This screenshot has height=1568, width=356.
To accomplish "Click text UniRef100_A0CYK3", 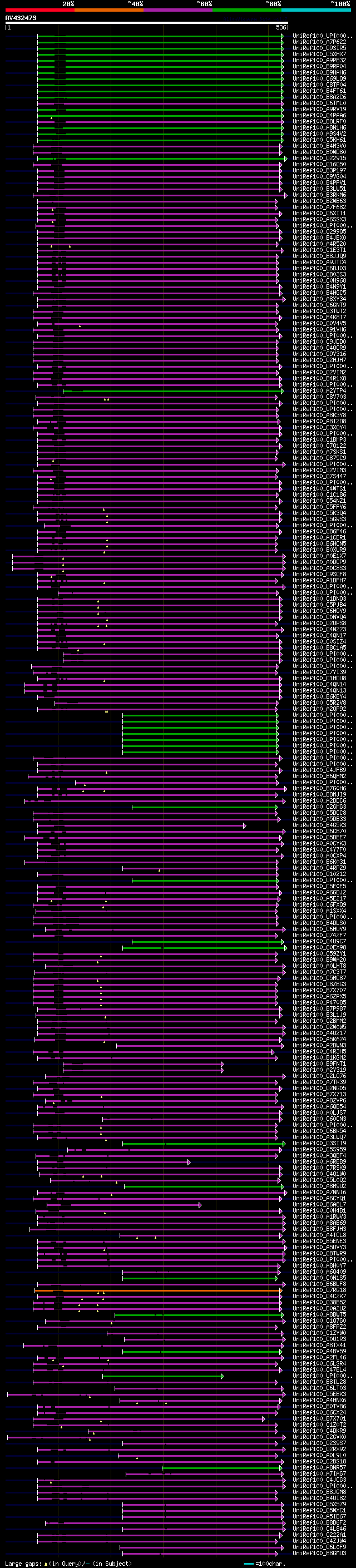I will [x=319, y=843].
